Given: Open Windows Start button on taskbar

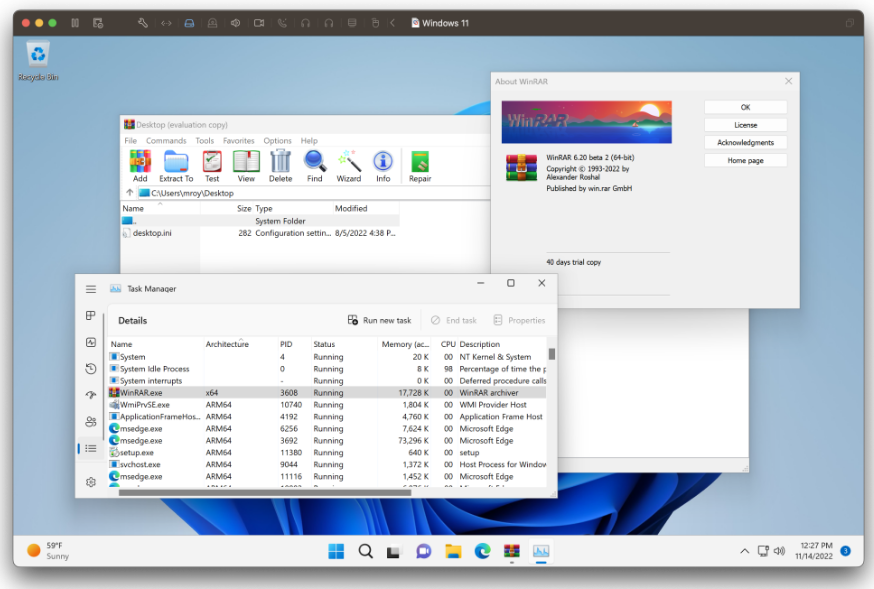Looking at the screenshot, I should pyautogui.click(x=336, y=551).
